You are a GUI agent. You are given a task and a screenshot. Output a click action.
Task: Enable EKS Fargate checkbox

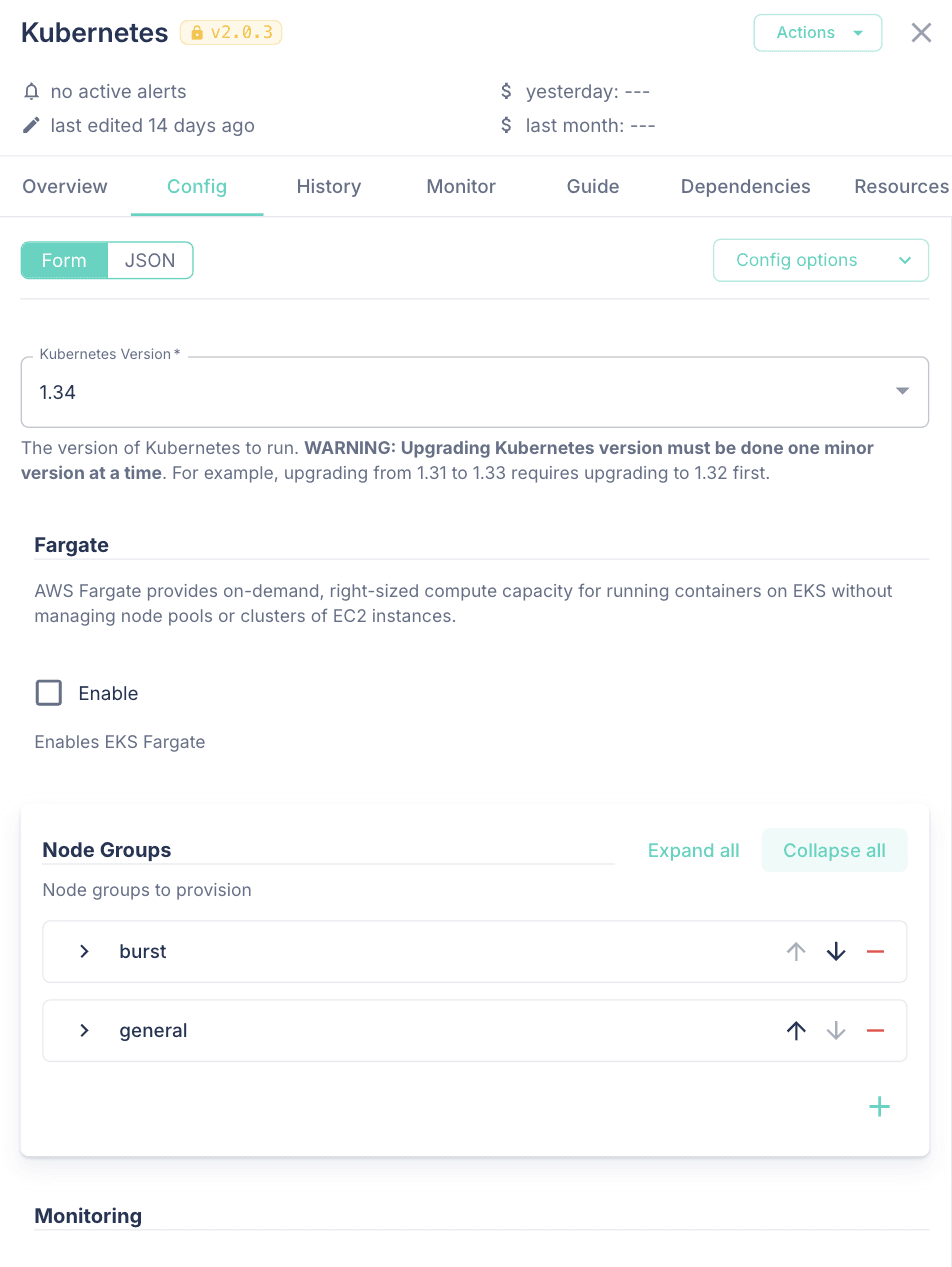tap(49, 693)
